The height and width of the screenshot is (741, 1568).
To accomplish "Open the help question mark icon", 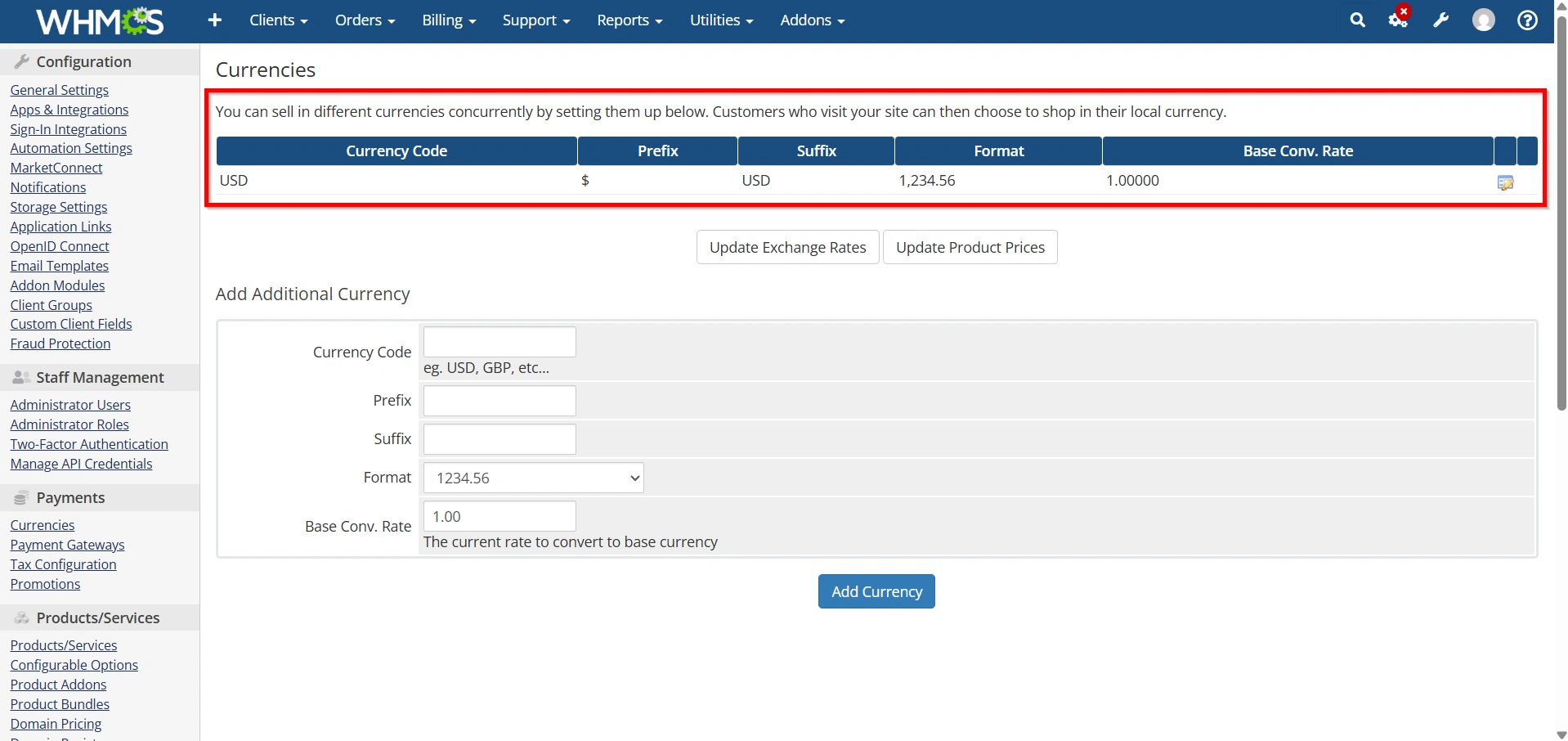I will 1527,20.
